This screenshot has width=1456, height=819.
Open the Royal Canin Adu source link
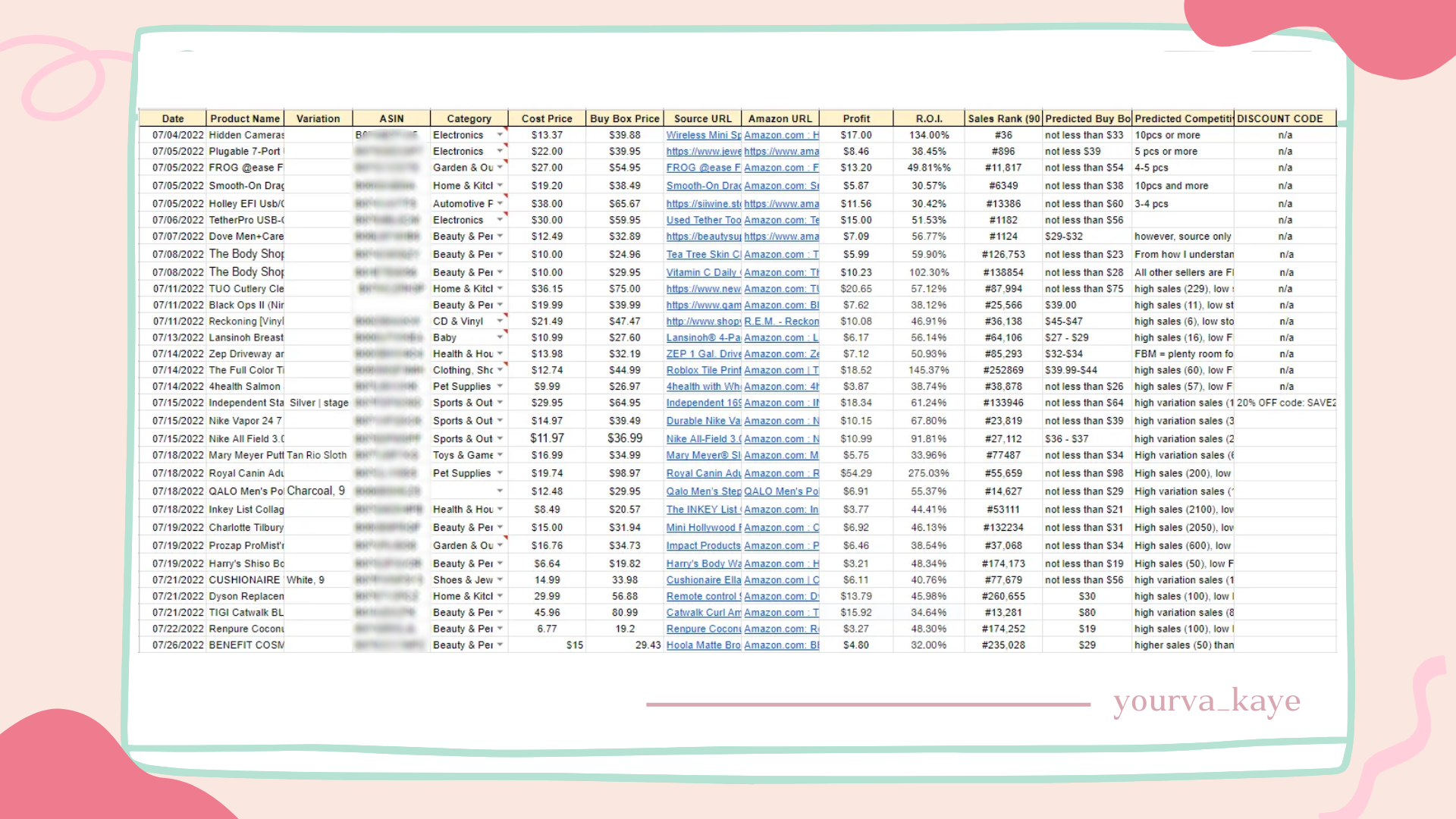(x=704, y=473)
